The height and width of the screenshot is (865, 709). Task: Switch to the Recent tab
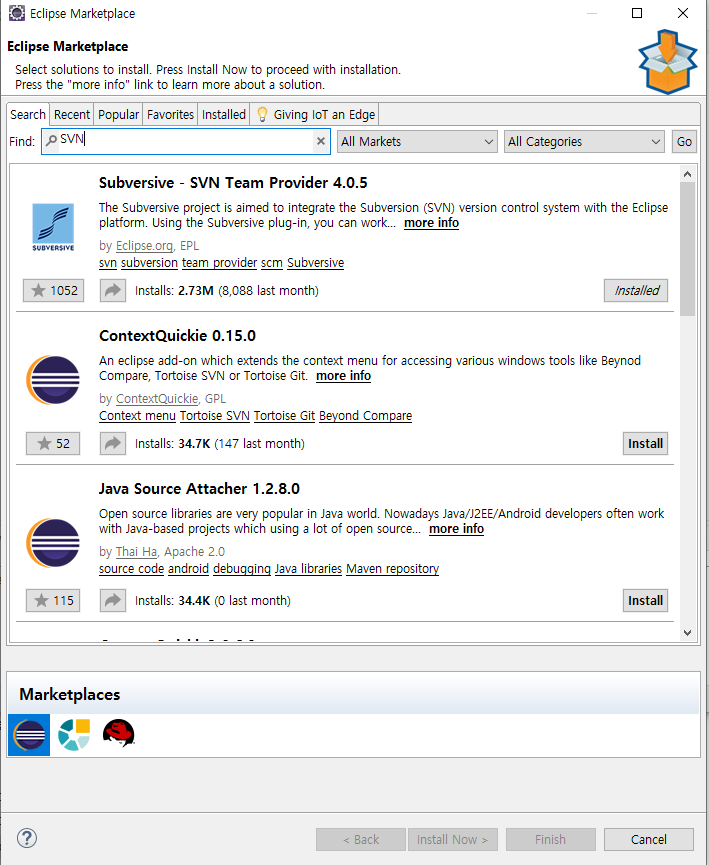(71, 114)
